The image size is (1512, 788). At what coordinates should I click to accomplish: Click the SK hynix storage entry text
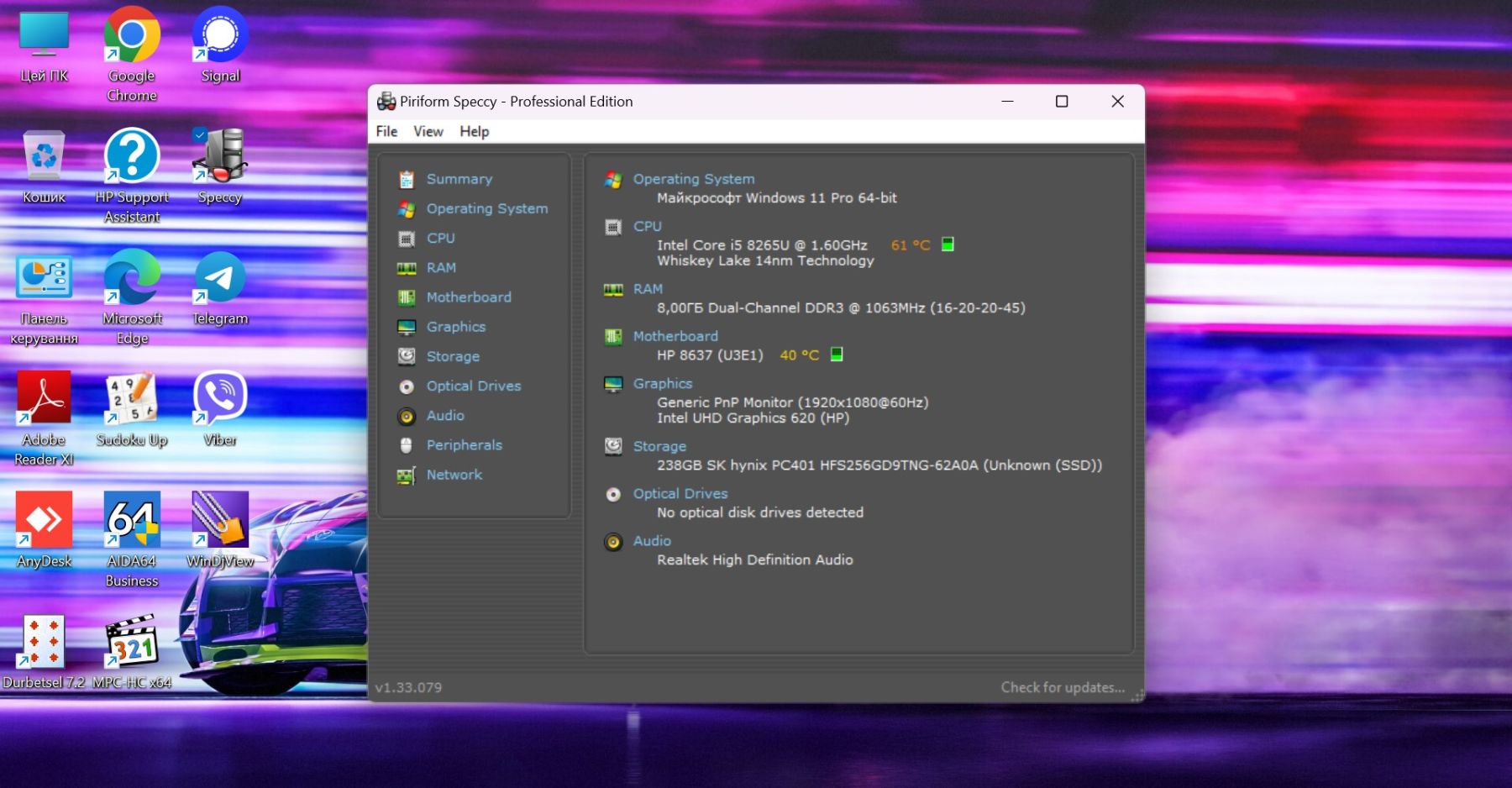pos(879,465)
